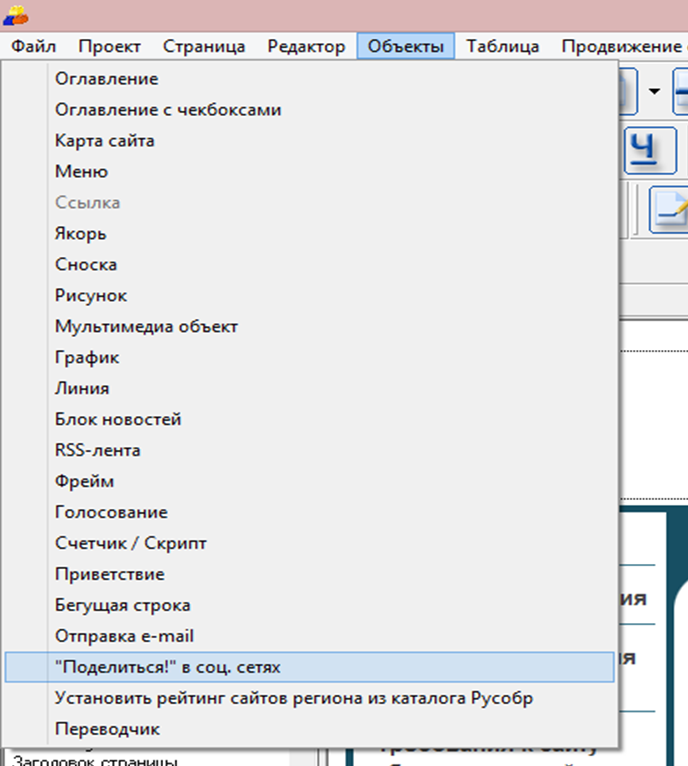Insert Мультимедиа объект from menu
The width and height of the screenshot is (688, 766).
tap(147, 327)
